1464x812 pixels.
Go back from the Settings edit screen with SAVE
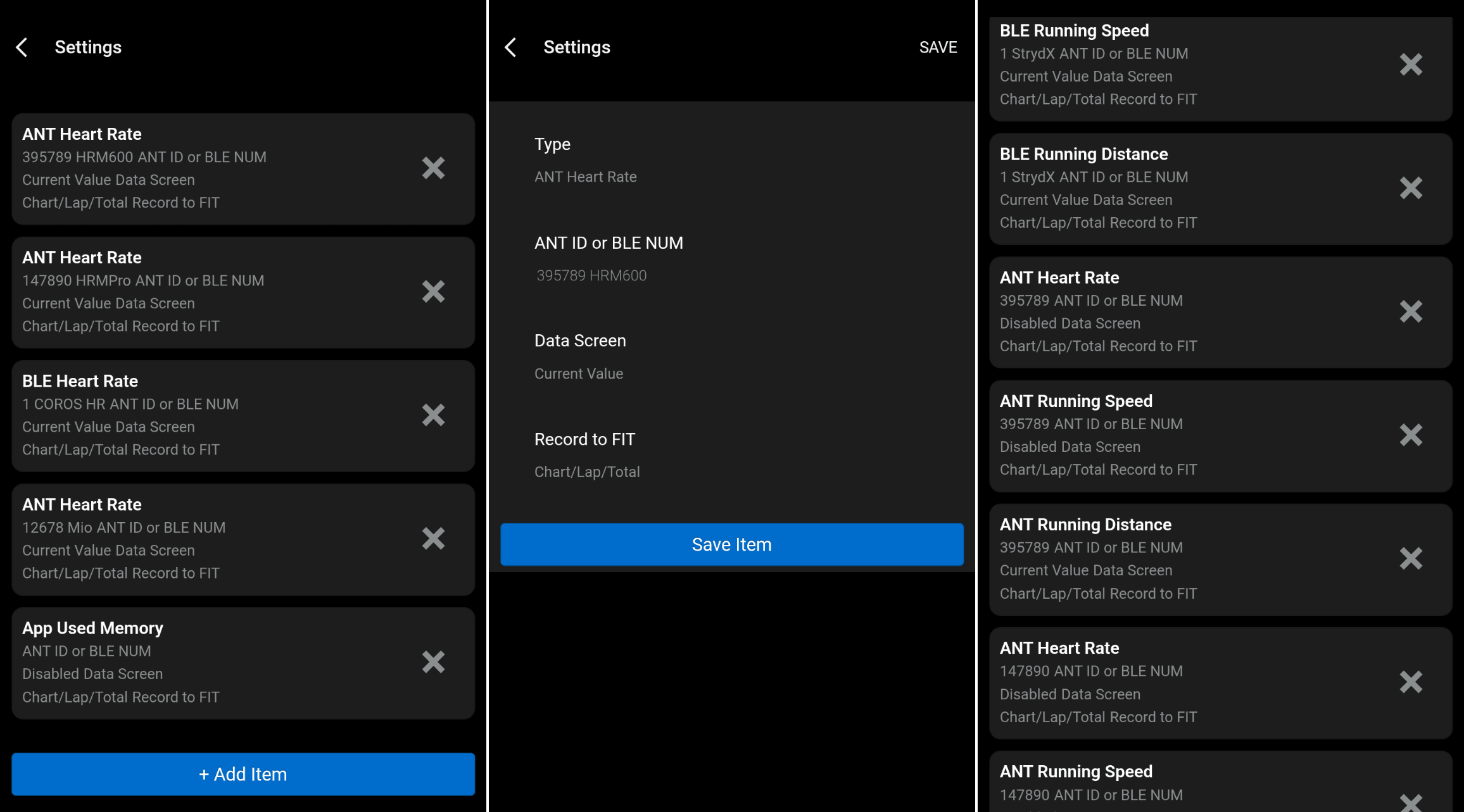[511, 47]
